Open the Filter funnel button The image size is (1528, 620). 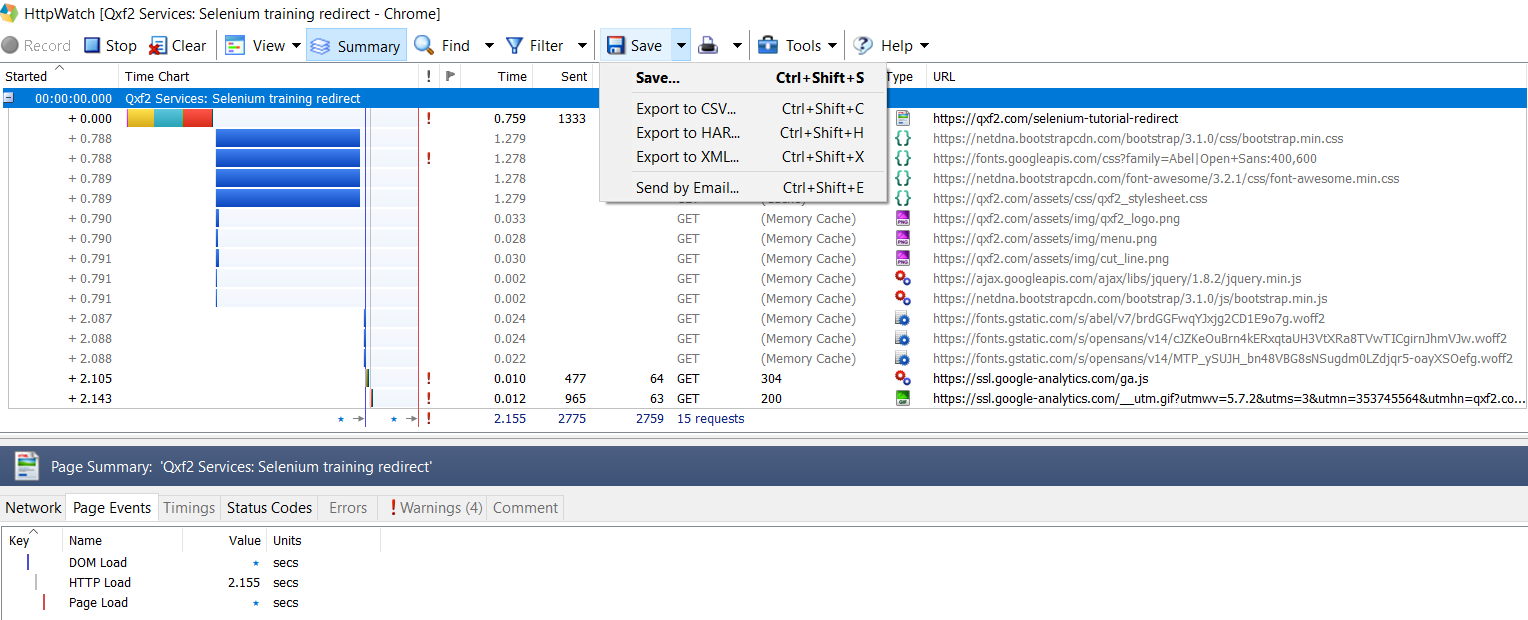[x=534, y=46]
